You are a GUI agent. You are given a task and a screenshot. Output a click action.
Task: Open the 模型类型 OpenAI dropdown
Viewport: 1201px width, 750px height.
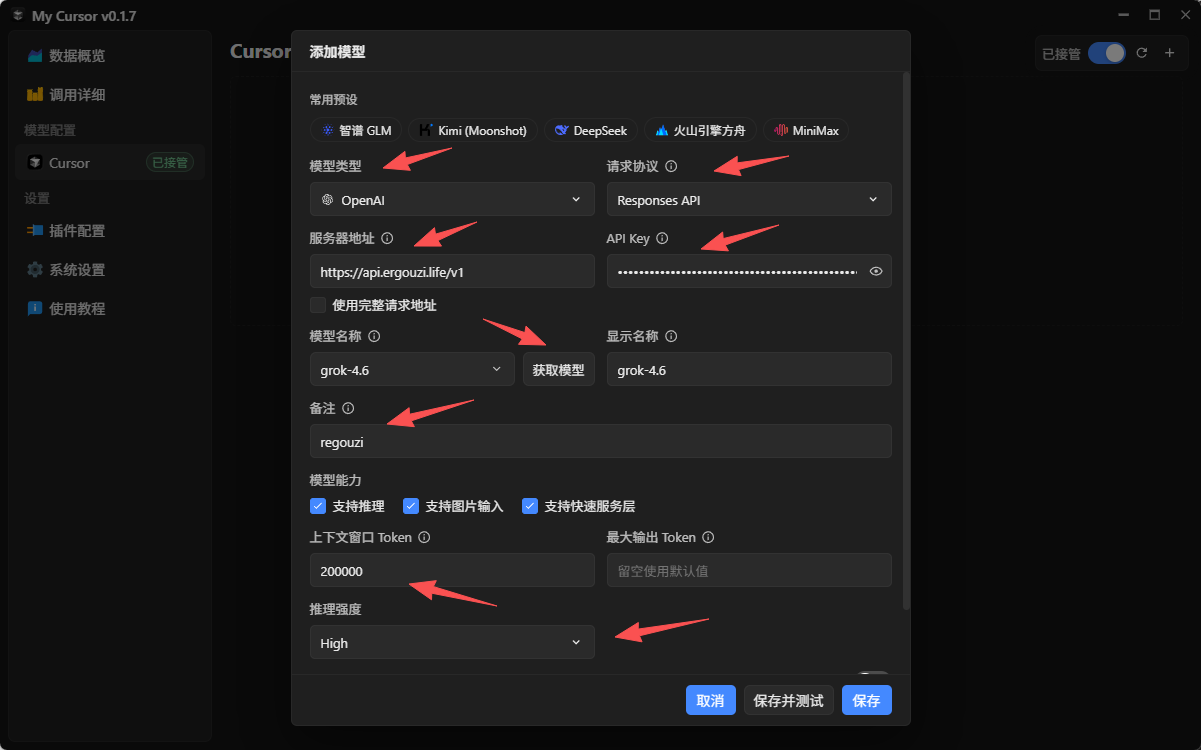(452, 199)
